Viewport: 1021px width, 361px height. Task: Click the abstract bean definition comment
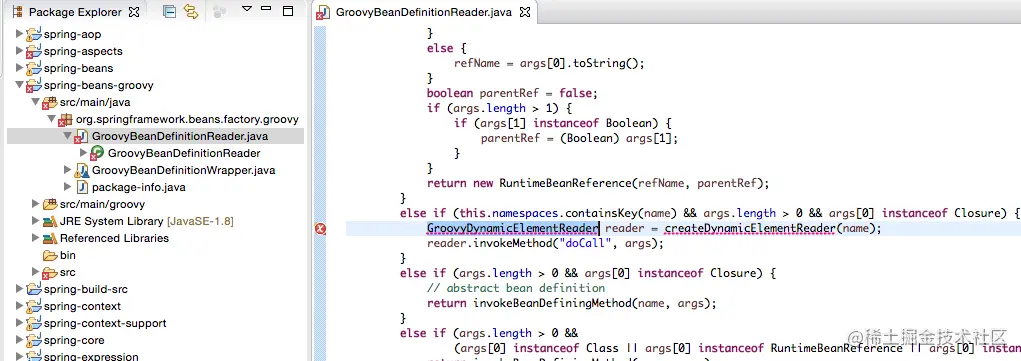point(516,288)
